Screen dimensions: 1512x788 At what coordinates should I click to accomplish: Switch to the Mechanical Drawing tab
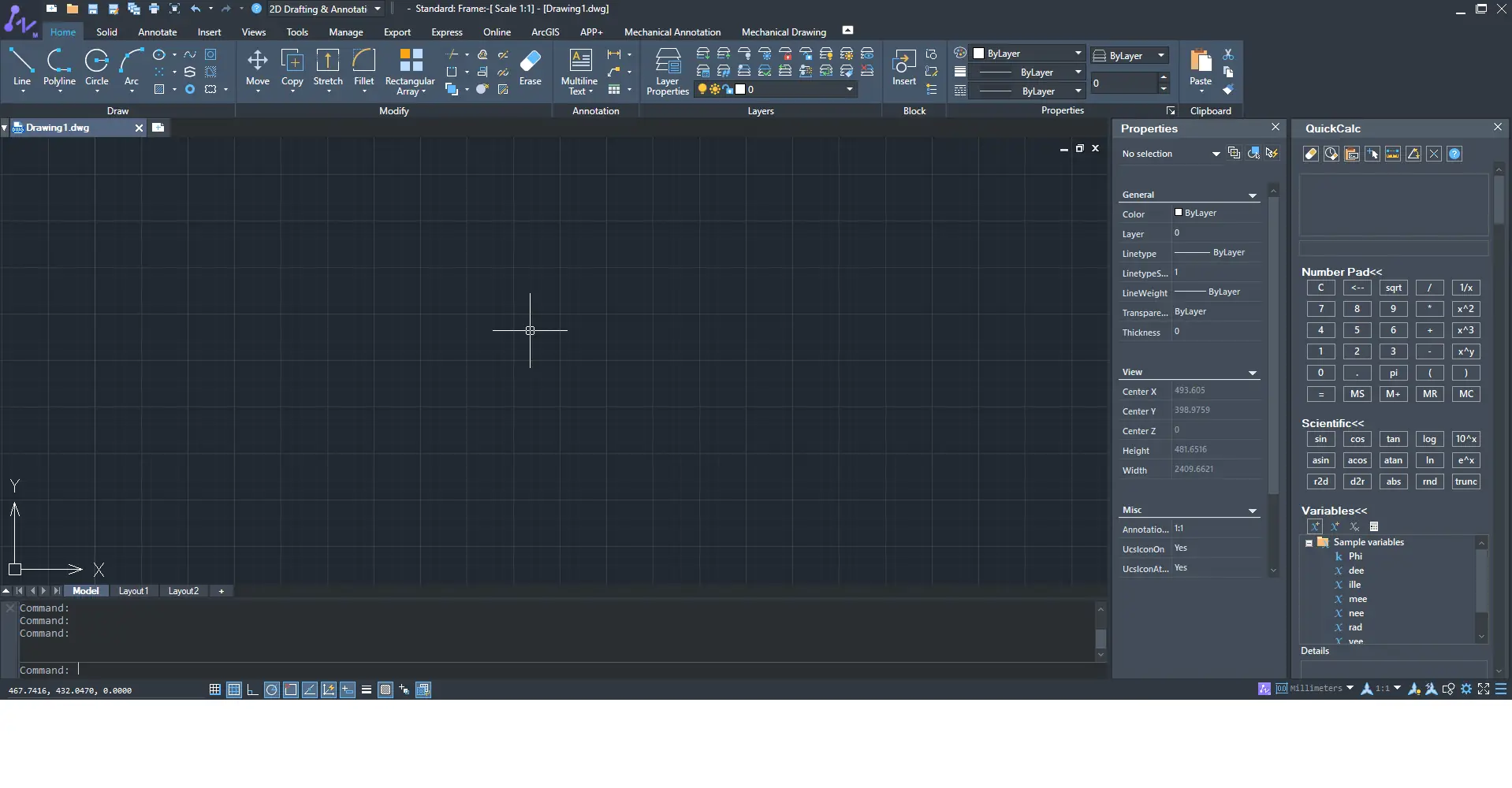point(784,32)
